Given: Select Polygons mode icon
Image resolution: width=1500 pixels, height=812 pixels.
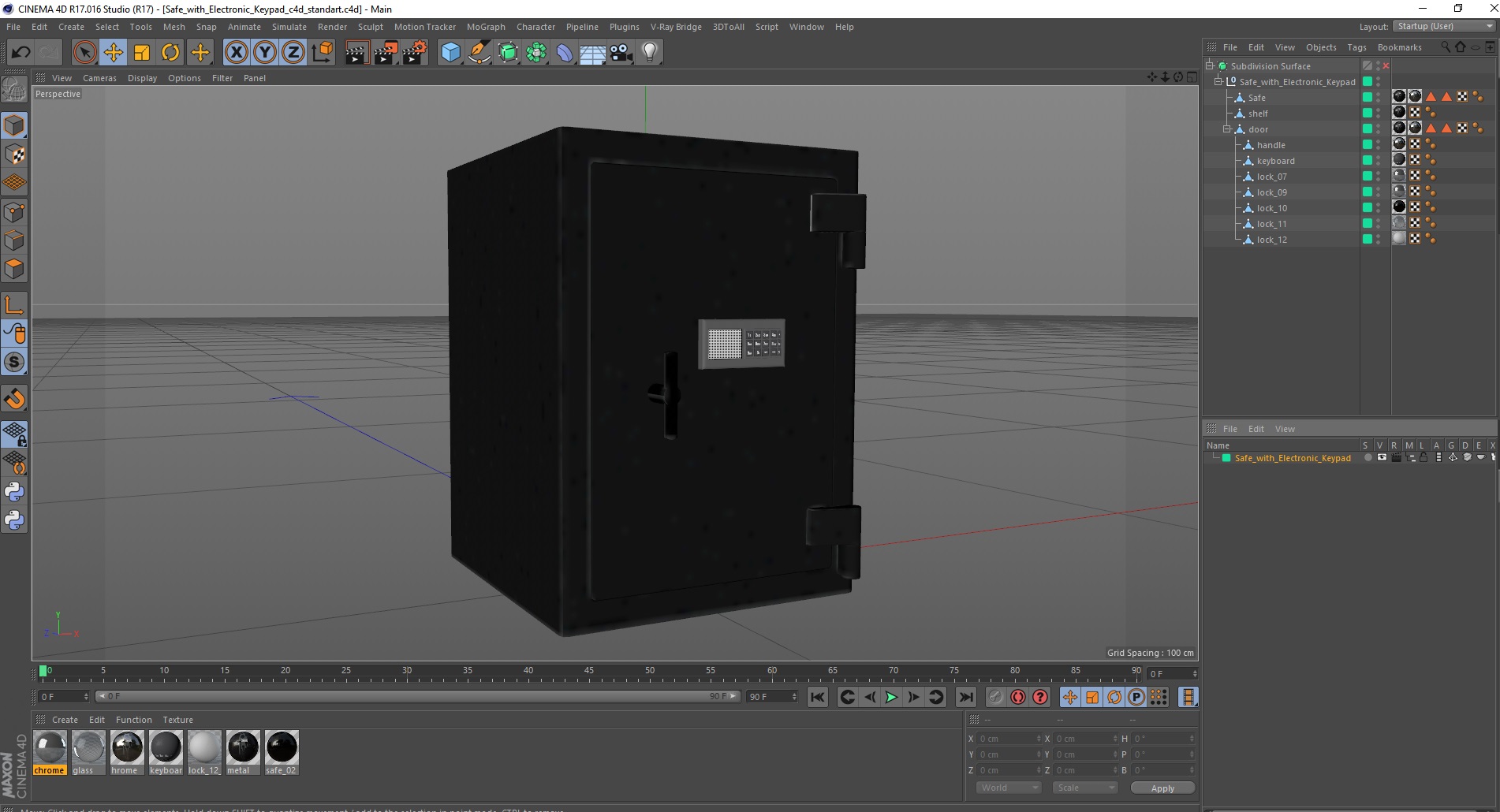Looking at the screenshot, I should click(x=14, y=269).
